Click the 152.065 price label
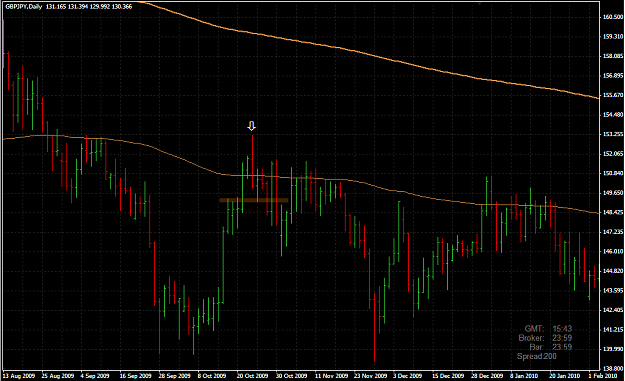Screen dimensions: 625x381 pyautogui.click(x=613, y=153)
